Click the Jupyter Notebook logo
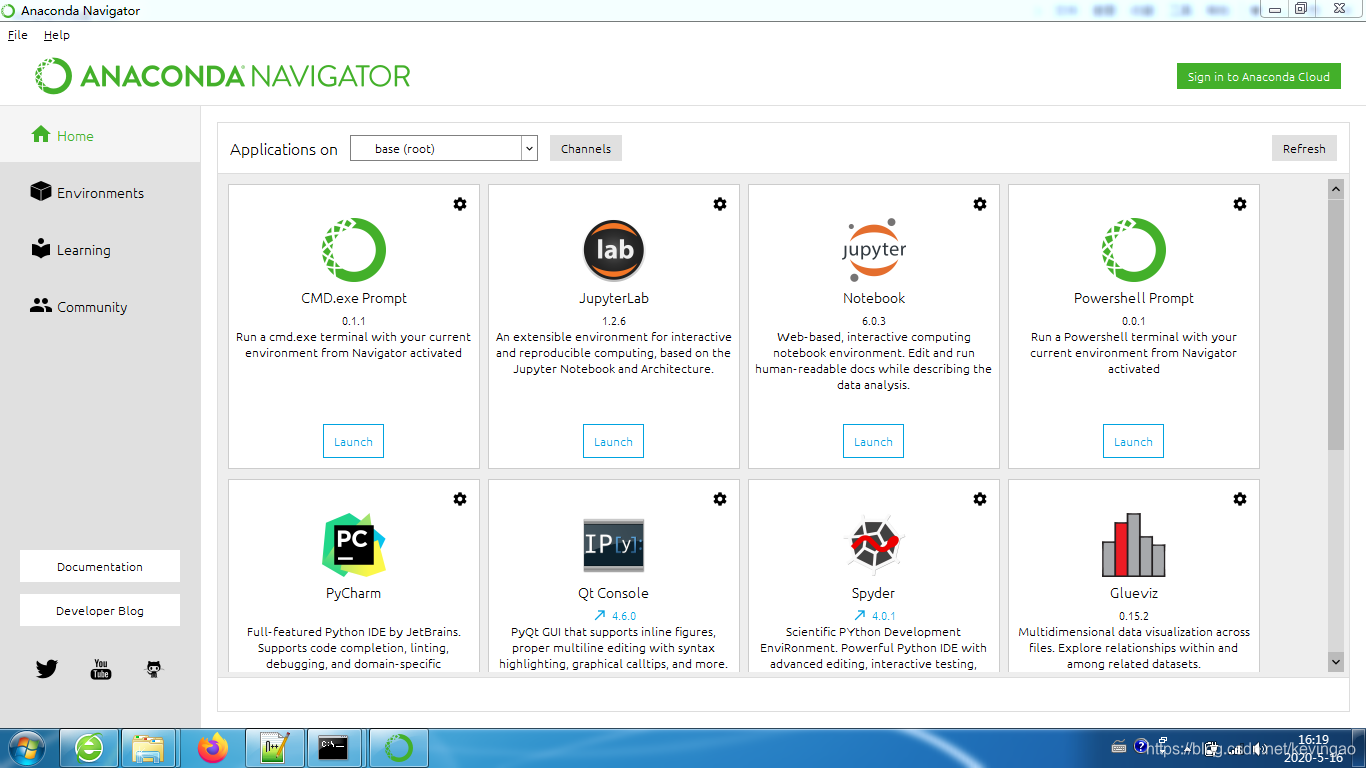This screenshot has height=768, width=1366. coord(874,250)
